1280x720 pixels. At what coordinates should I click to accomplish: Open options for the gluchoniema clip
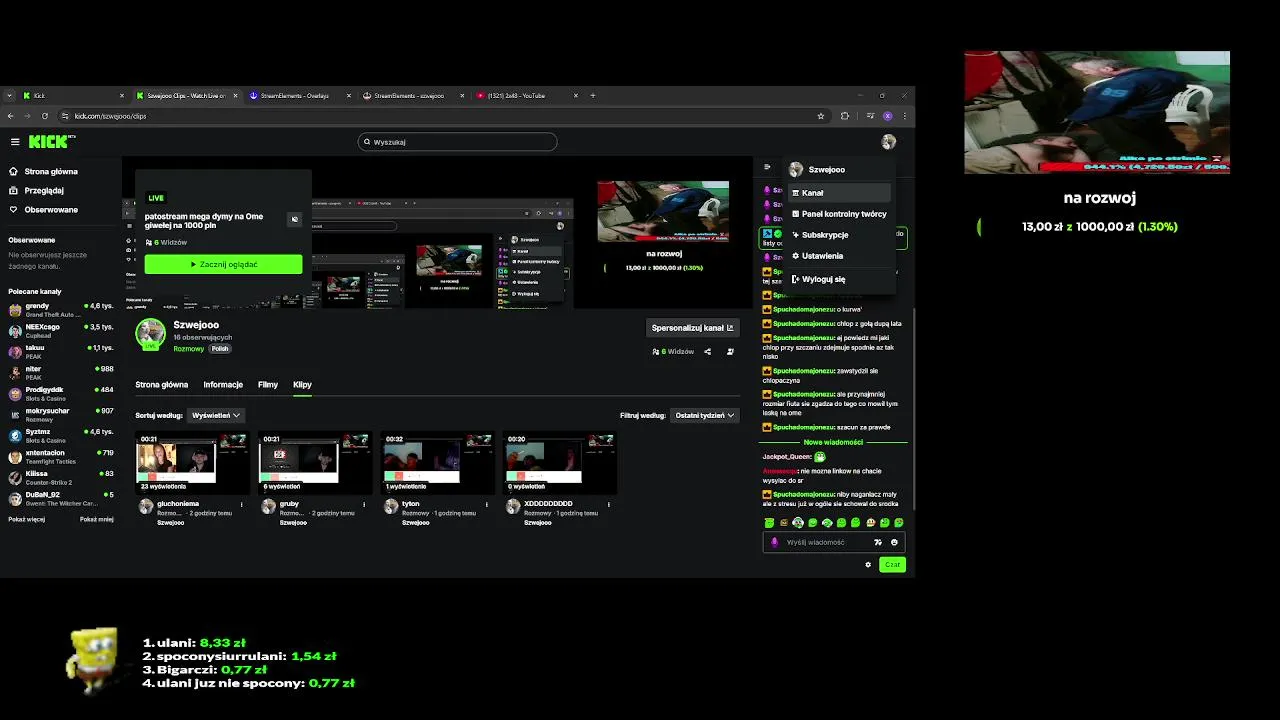242,505
